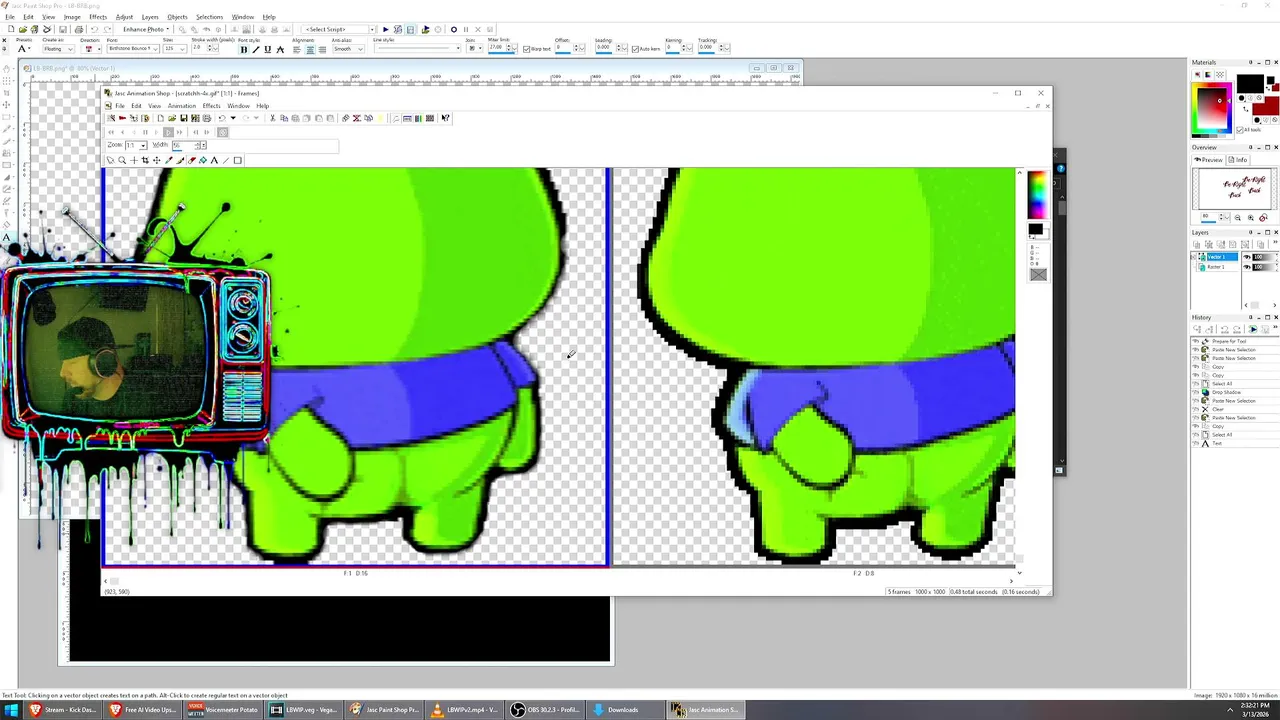1280x720 pixels.
Task: Click the Overview preview thumbnail
Action: 1234,188
